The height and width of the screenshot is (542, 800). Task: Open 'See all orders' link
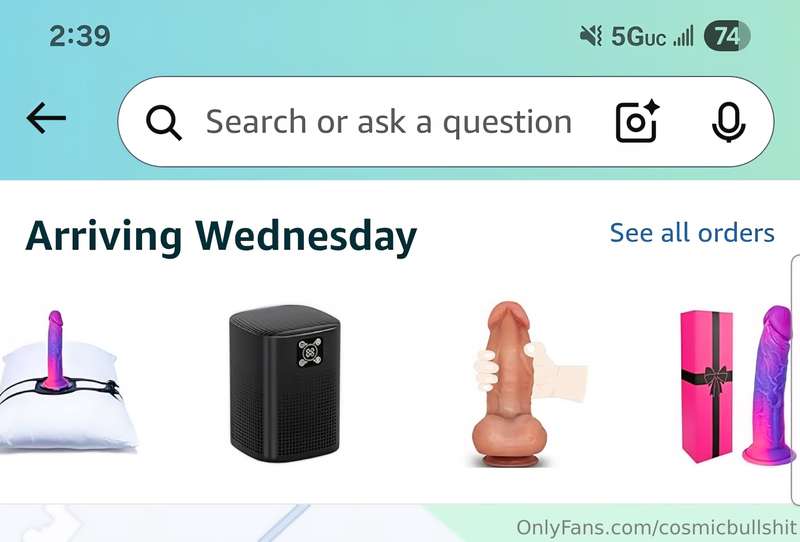pyautogui.click(x=692, y=233)
